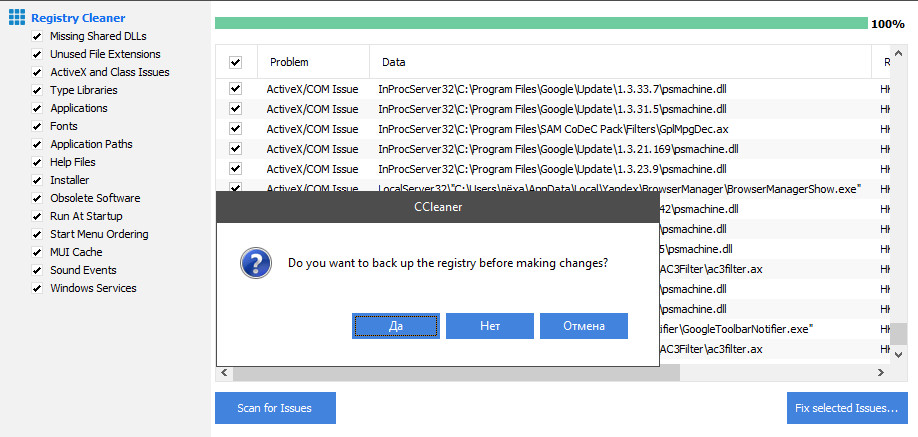Click the Нет button in dialog
Screen dimensions: 918x437
click(x=489, y=326)
